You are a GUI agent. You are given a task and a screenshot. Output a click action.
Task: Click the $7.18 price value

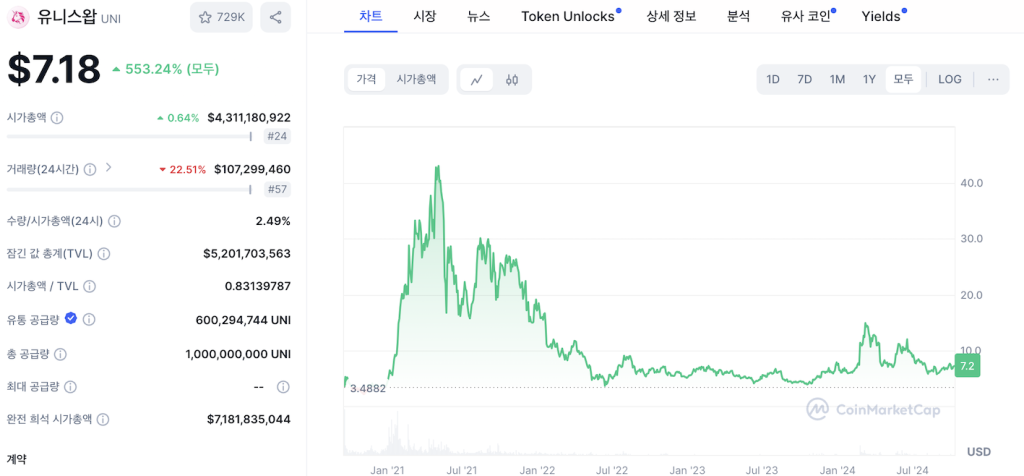(x=54, y=69)
